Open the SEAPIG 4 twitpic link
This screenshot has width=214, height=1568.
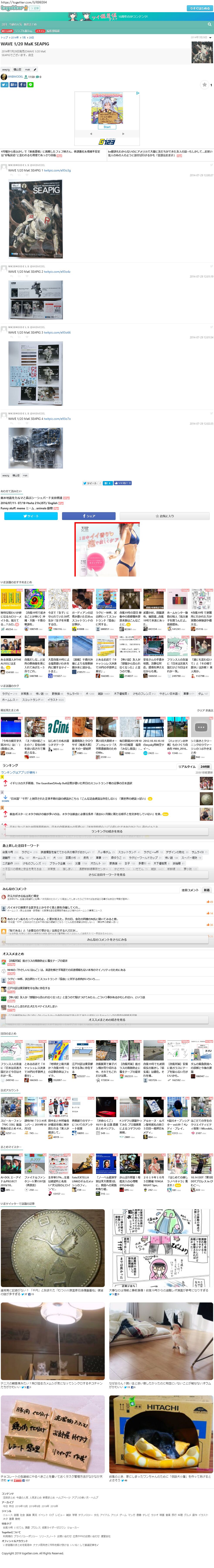click(x=57, y=419)
